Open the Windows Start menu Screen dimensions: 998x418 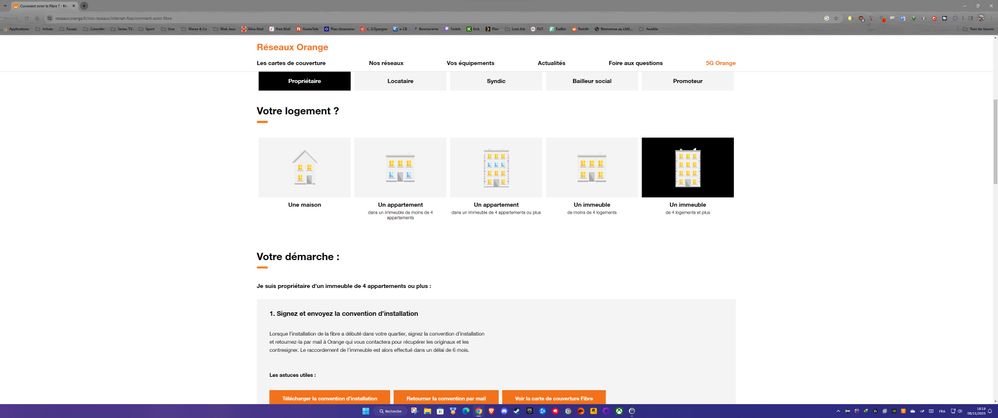365,412
